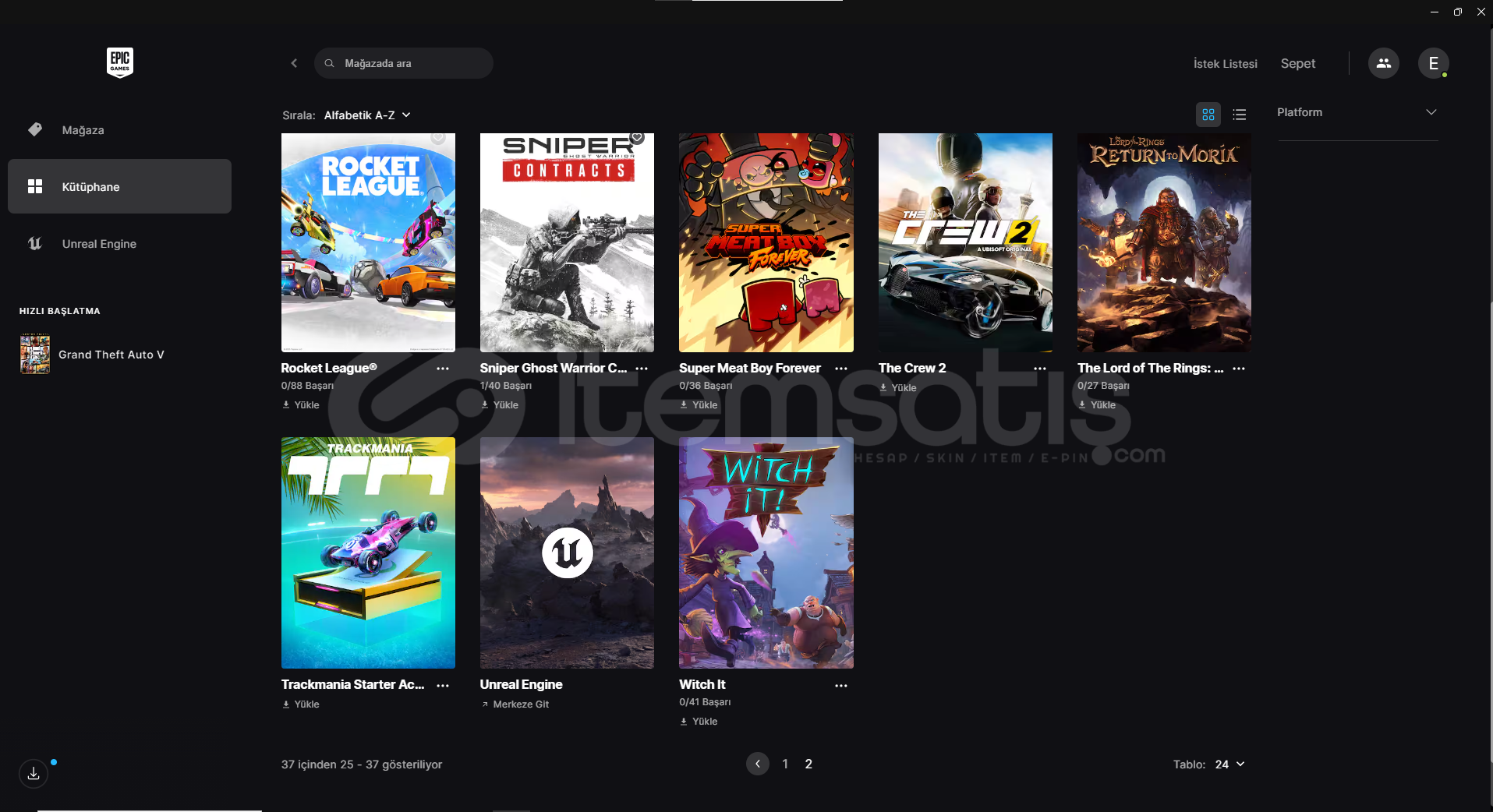1493x812 pixels.
Task: Open the Trackmania cover art
Action: tap(368, 553)
